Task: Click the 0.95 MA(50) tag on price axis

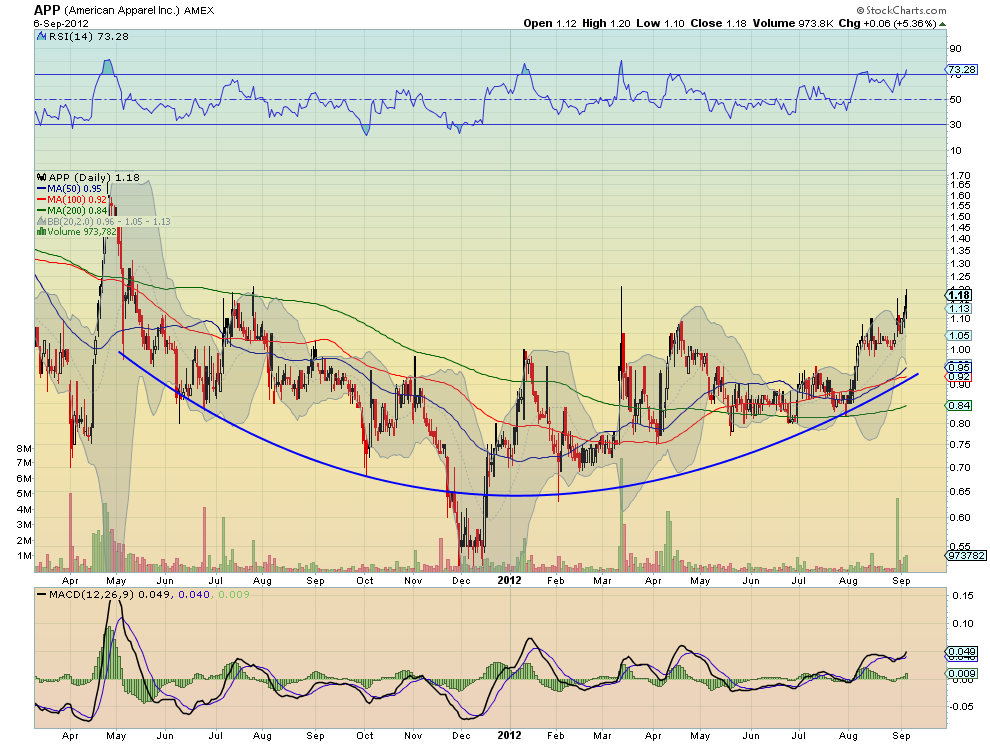Action: click(960, 367)
